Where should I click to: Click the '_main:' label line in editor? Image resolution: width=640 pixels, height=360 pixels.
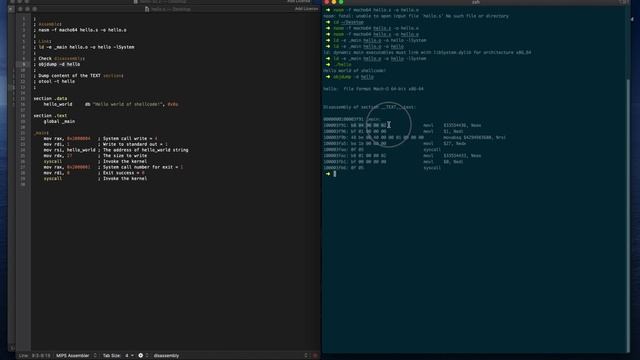(x=41, y=133)
